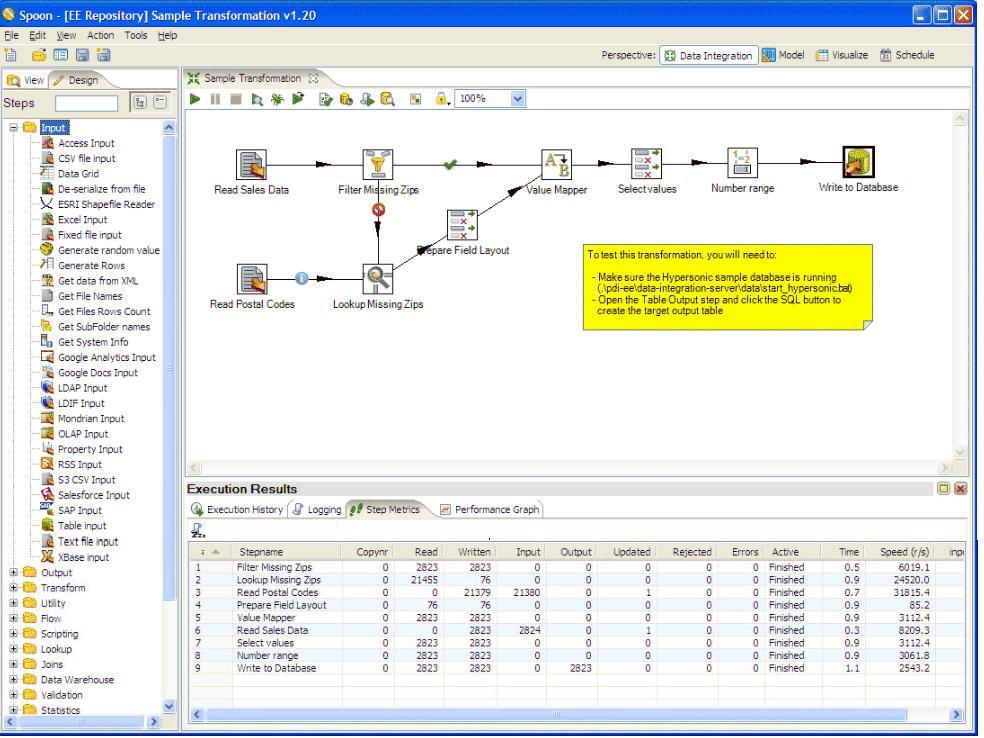This screenshot has height=738, width=984.
Task: Expand the Transform folder
Action: (x=13, y=588)
